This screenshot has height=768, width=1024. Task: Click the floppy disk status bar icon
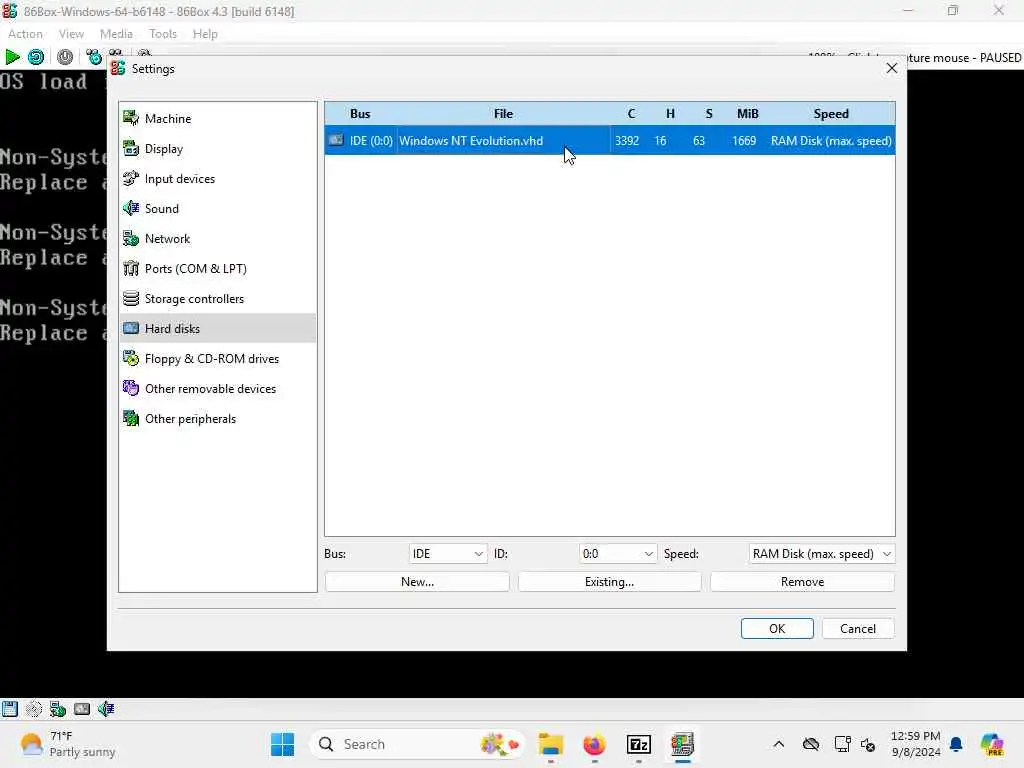10,709
